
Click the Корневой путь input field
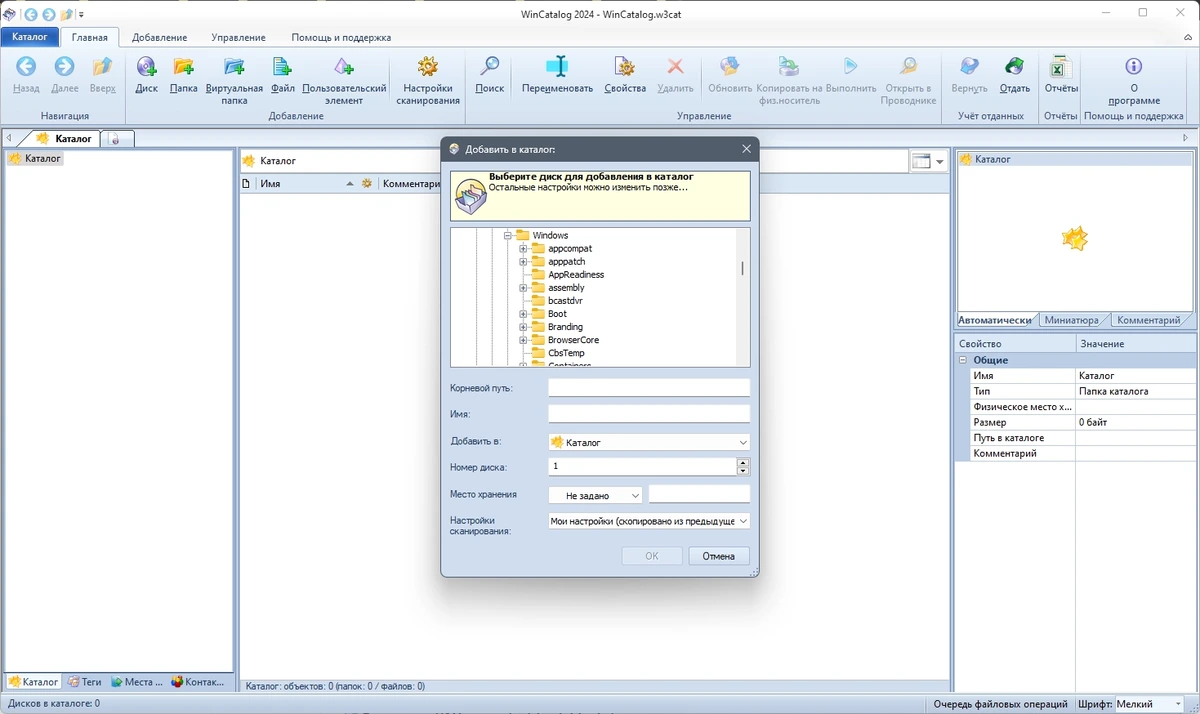click(x=649, y=387)
